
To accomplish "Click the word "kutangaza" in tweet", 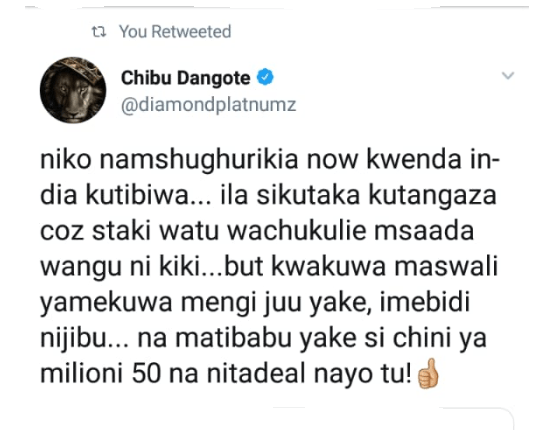I will pos(433,197).
